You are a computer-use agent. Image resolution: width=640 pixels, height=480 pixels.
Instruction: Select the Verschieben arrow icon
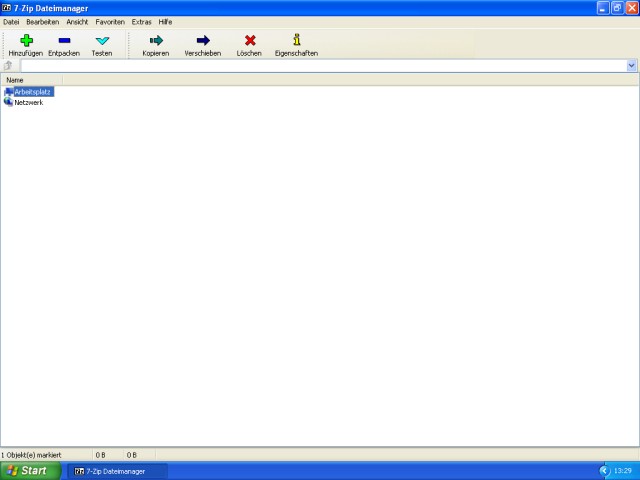pyautogui.click(x=203, y=40)
